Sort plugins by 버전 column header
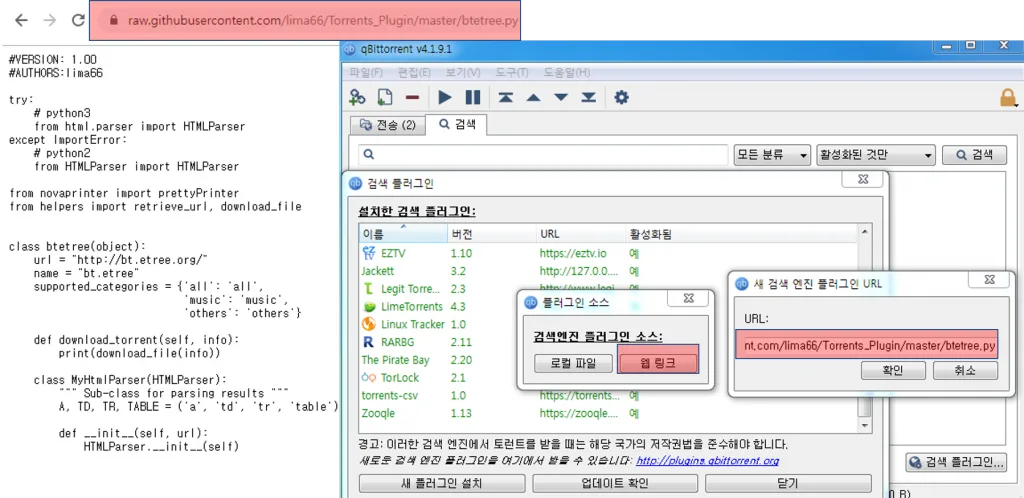The width and height of the screenshot is (1024, 498). point(492,234)
